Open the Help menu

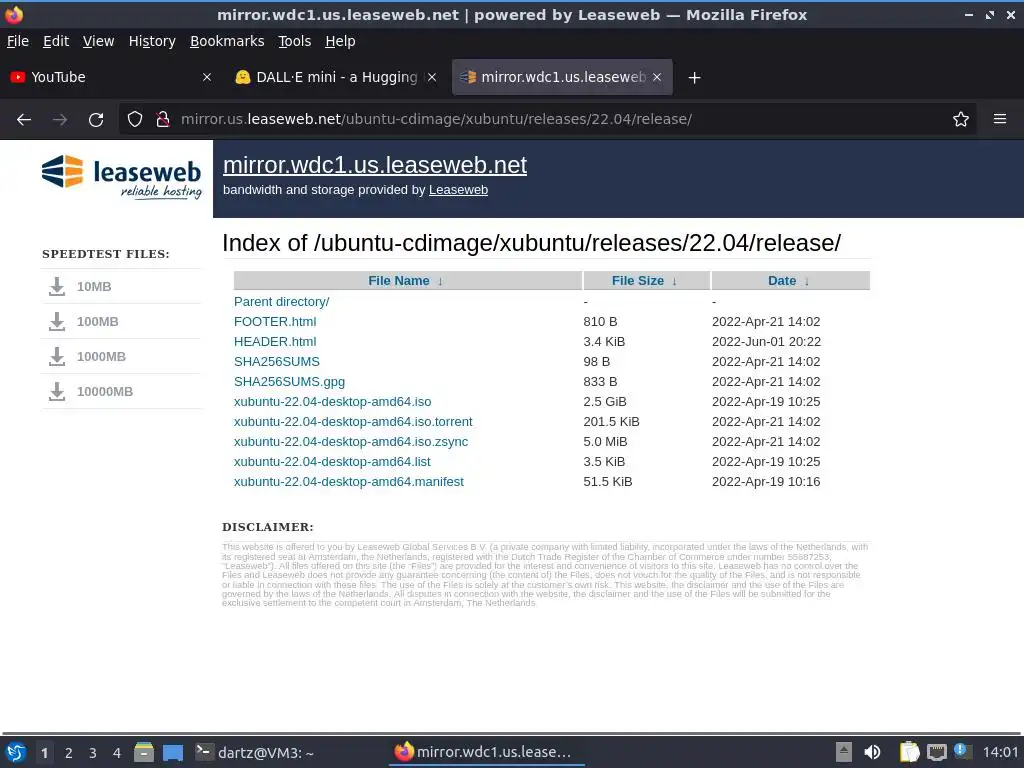point(340,41)
